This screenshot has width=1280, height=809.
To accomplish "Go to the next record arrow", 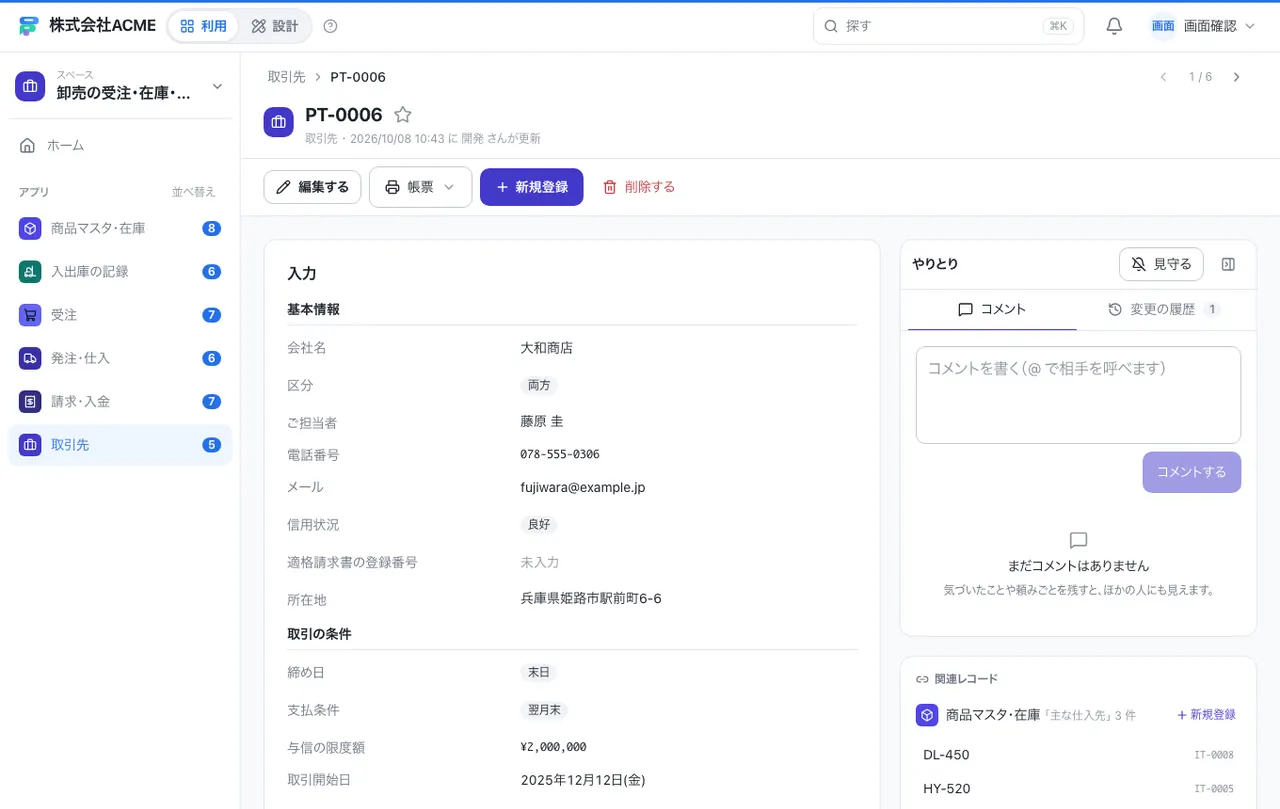I will tap(1237, 77).
